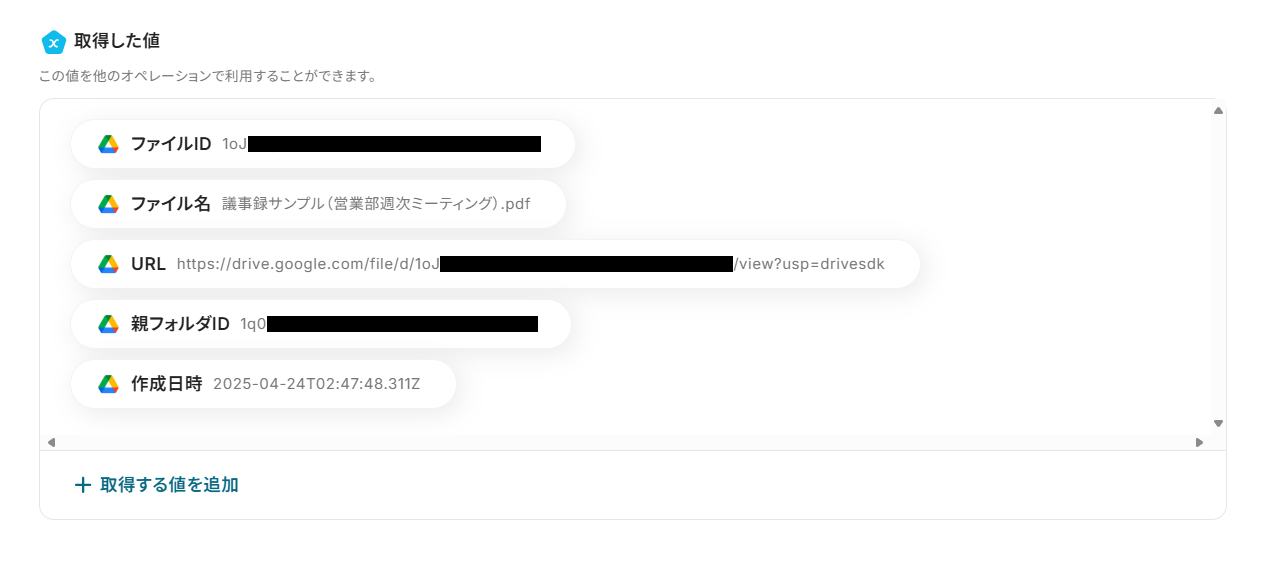
Task: Click the Google Drive icon beside 親フォルダID
Action: (109, 324)
